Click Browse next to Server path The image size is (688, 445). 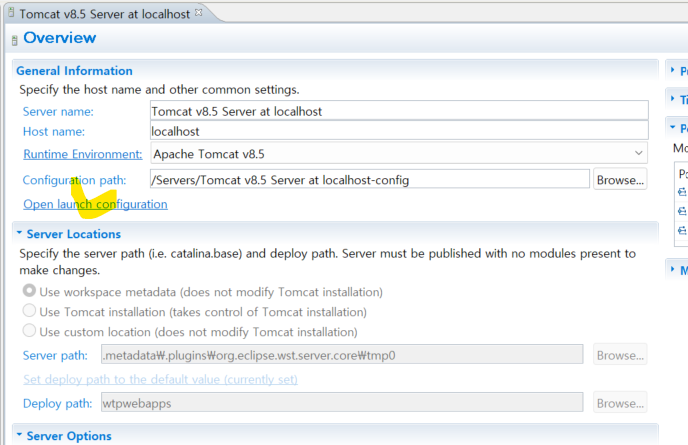coord(620,355)
